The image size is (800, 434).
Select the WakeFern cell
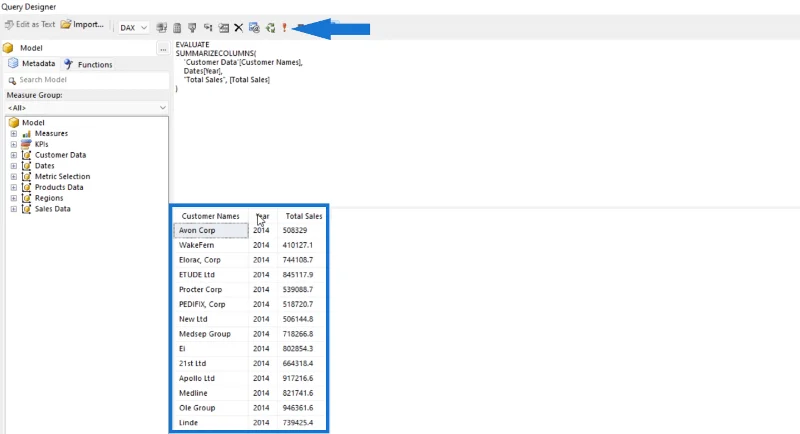click(x=211, y=245)
